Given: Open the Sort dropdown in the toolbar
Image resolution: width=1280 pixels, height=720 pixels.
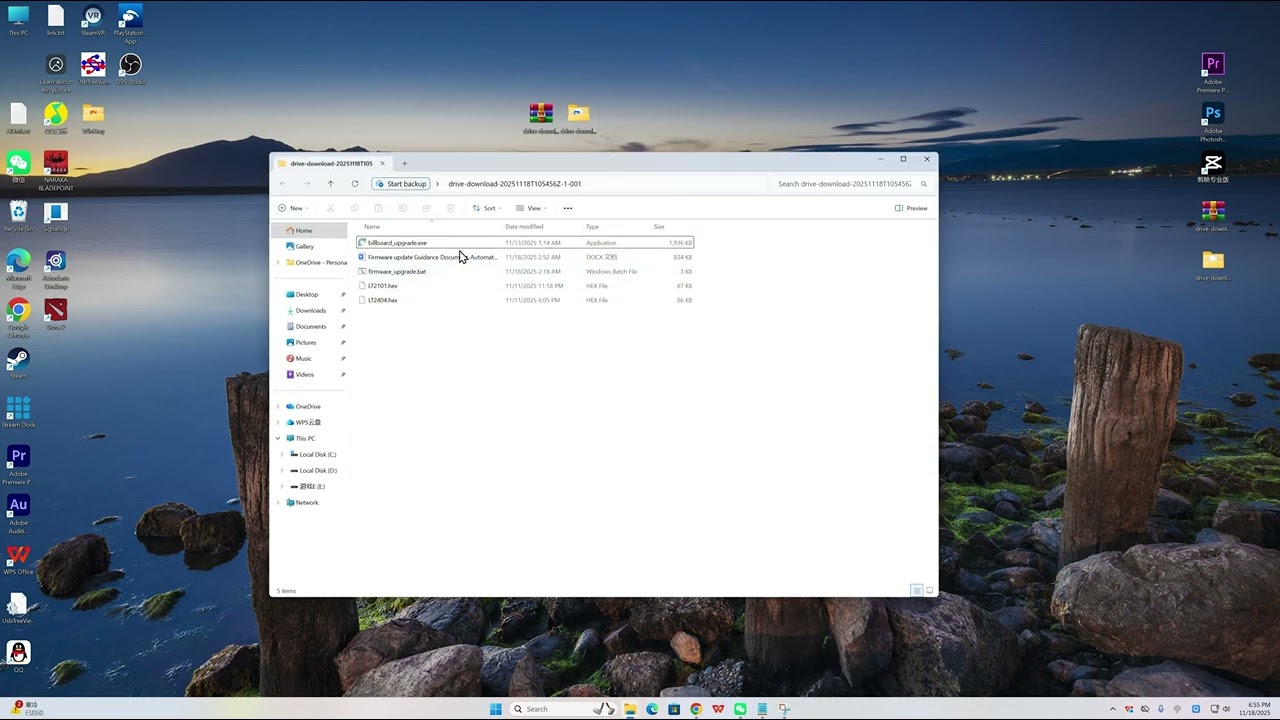Looking at the screenshot, I should point(487,208).
